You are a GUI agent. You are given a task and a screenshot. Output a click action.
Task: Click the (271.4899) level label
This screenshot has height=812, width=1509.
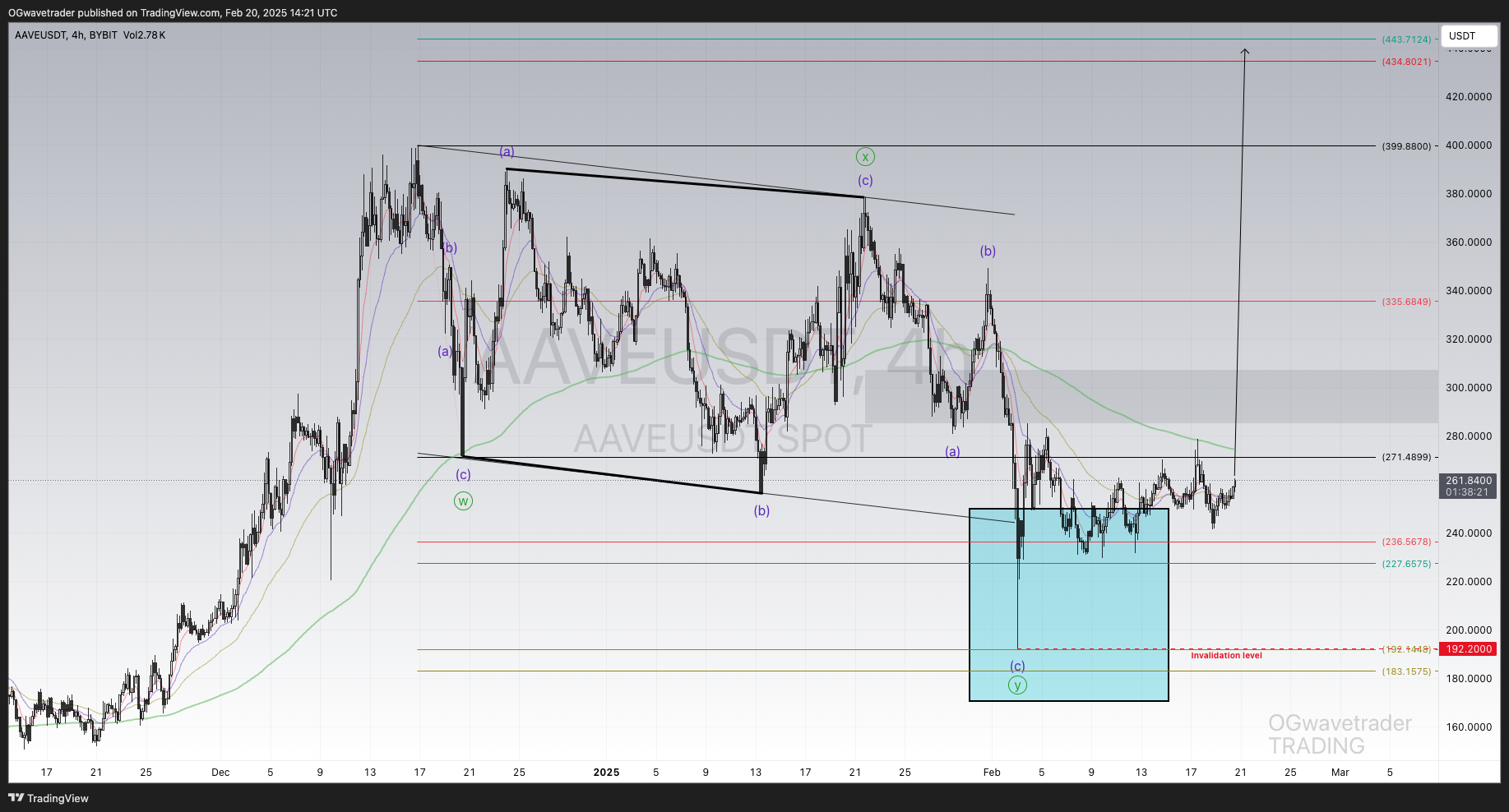(x=1406, y=457)
